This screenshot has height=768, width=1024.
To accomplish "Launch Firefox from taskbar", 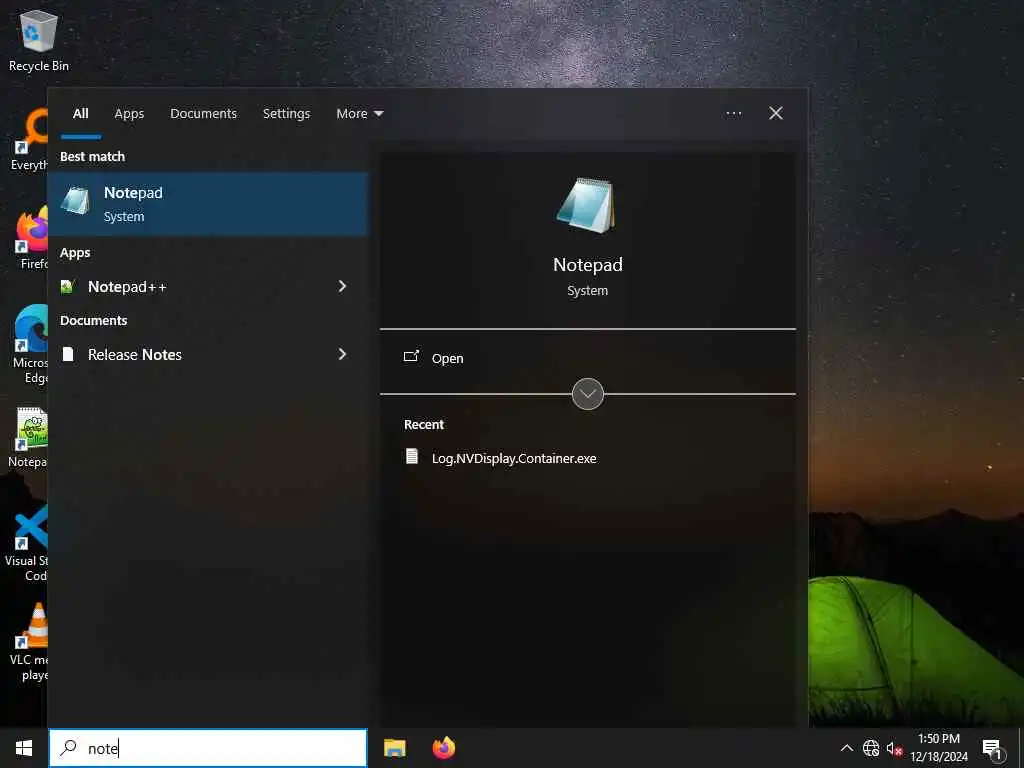I will [x=443, y=748].
